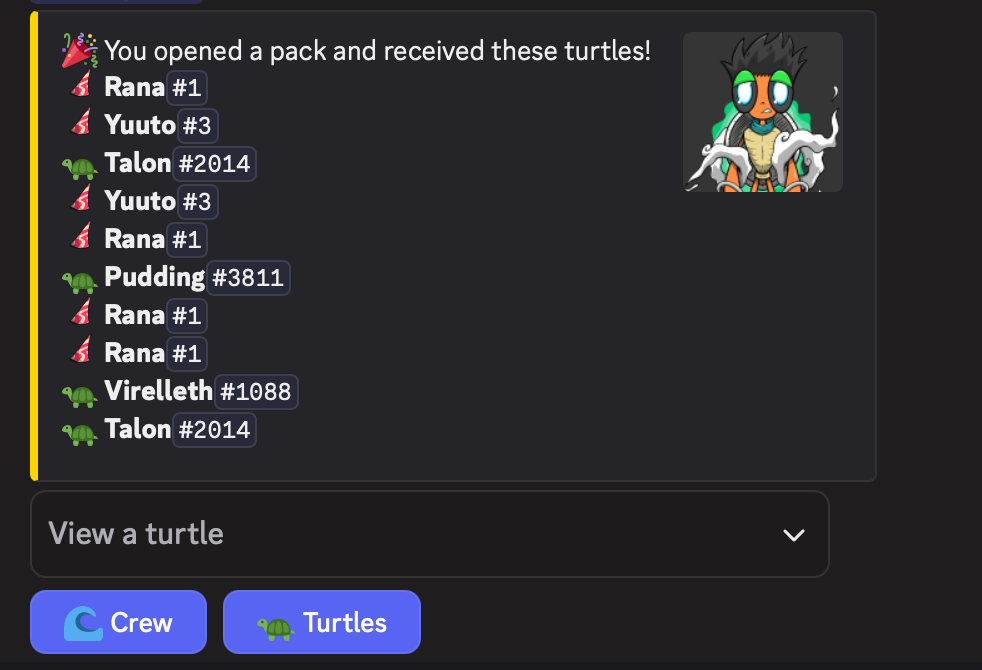Select the #3811 tag next to Pudding

(x=248, y=277)
